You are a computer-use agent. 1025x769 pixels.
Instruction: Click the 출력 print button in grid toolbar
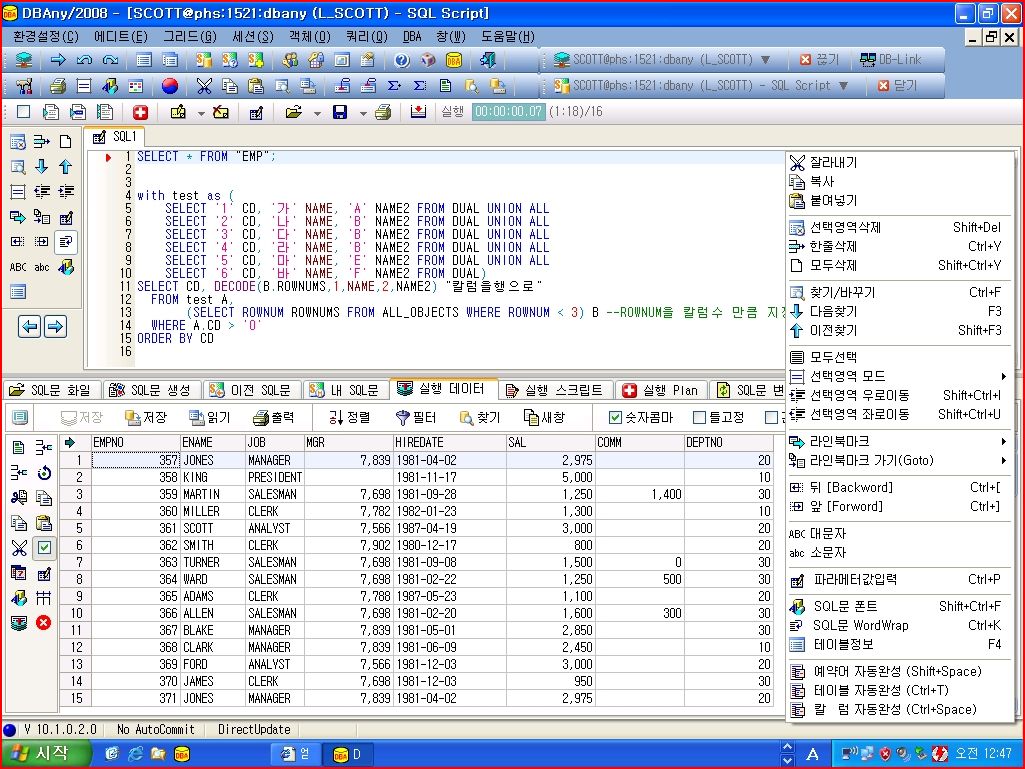click(274, 417)
